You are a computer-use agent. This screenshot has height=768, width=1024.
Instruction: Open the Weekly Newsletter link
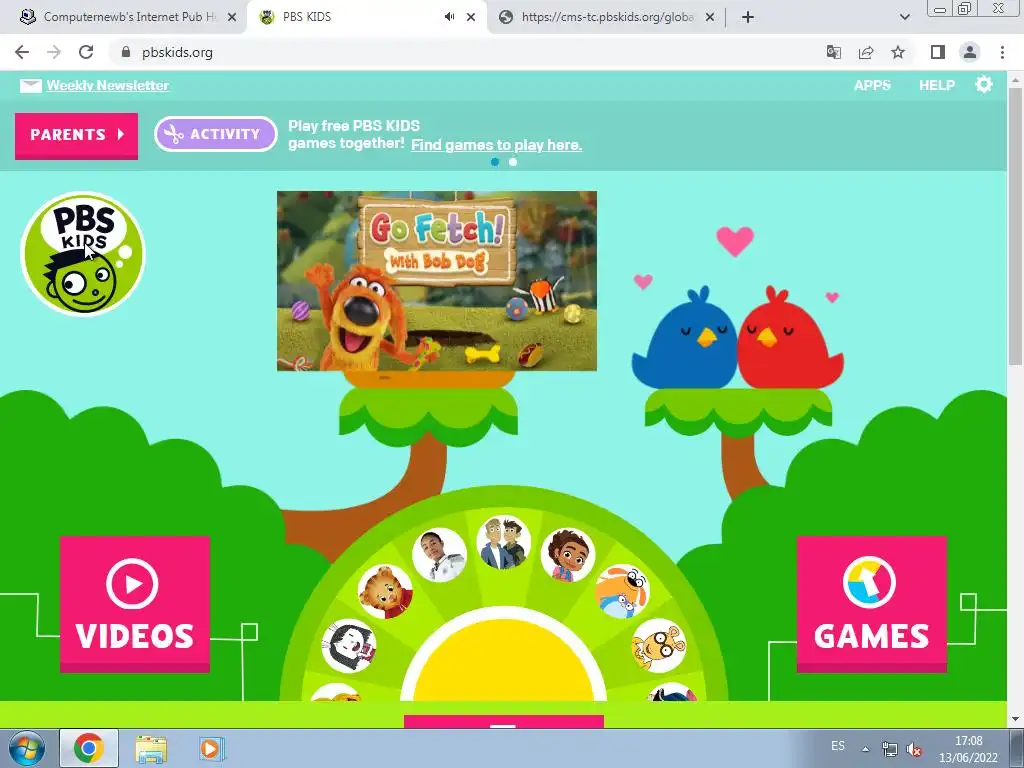(108, 86)
